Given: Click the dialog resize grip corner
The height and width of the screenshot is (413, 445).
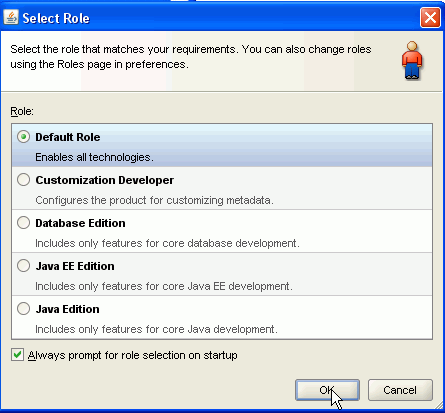Looking at the screenshot, I should click(x=438, y=406).
